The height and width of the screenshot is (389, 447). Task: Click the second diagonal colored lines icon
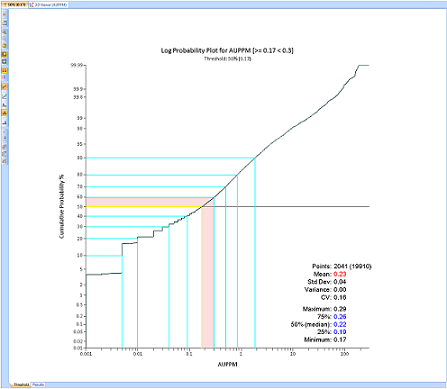[x=4, y=154]
